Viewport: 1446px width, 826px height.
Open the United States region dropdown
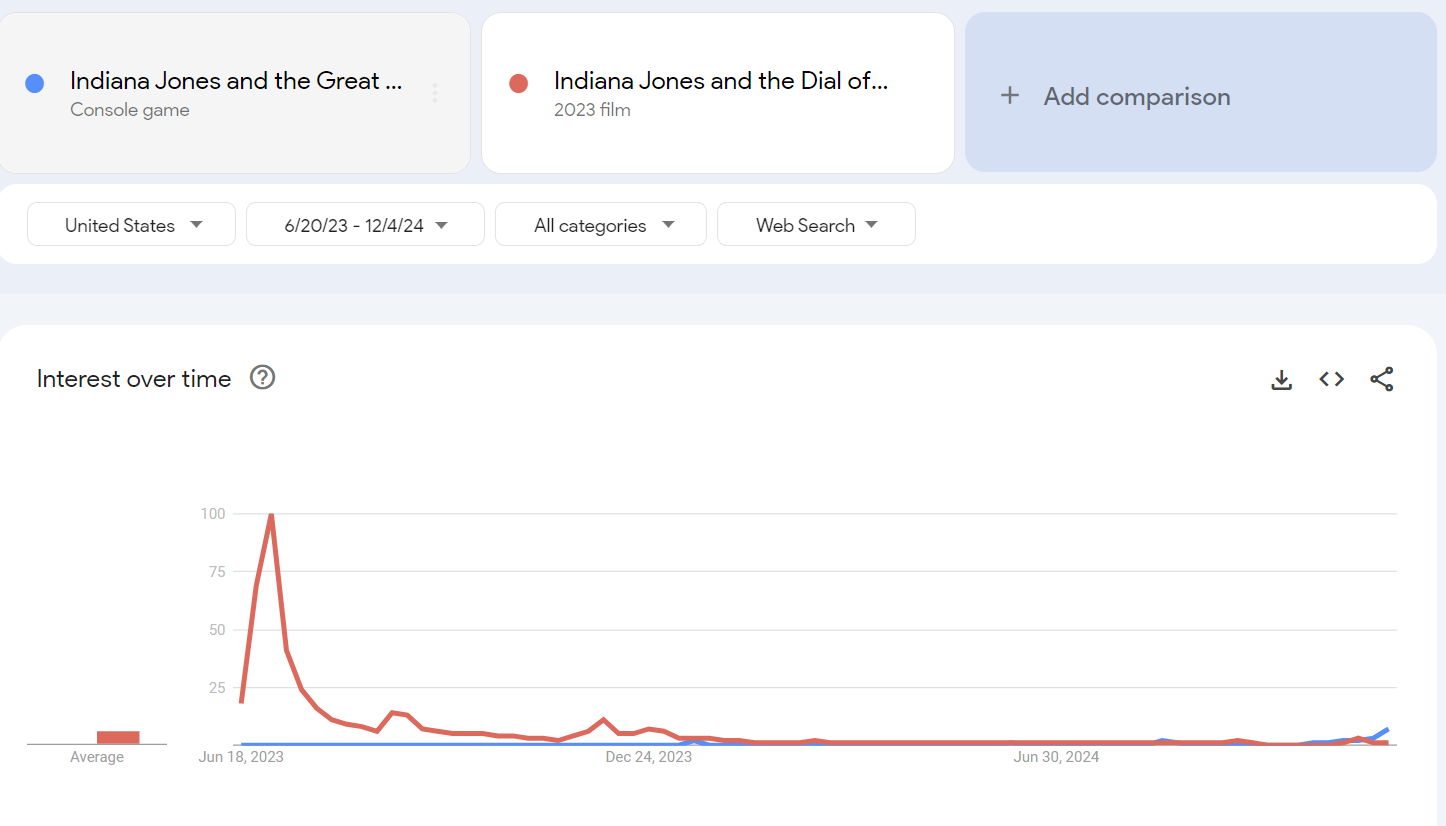click(x=131, y=224)
